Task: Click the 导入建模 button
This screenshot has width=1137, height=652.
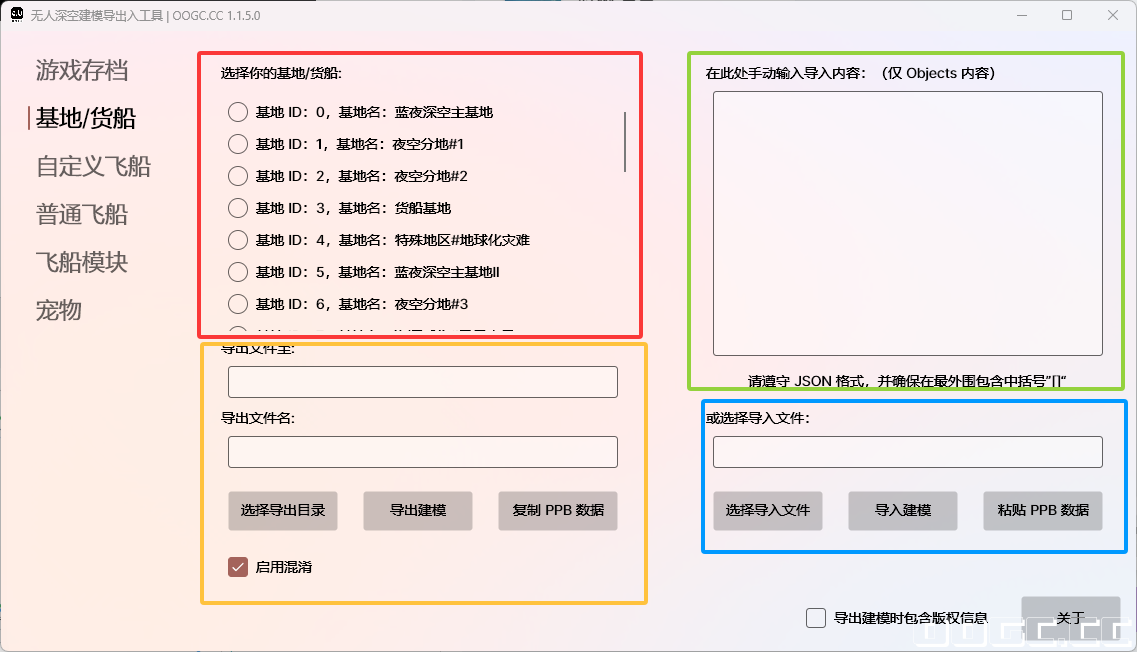Action: pos(902,511)
